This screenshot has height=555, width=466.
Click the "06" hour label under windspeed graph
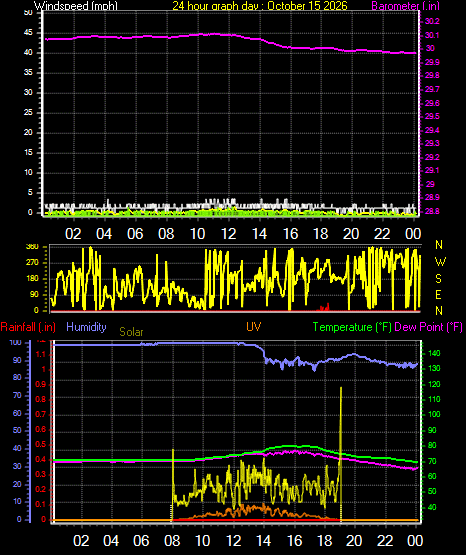(135, 234)
